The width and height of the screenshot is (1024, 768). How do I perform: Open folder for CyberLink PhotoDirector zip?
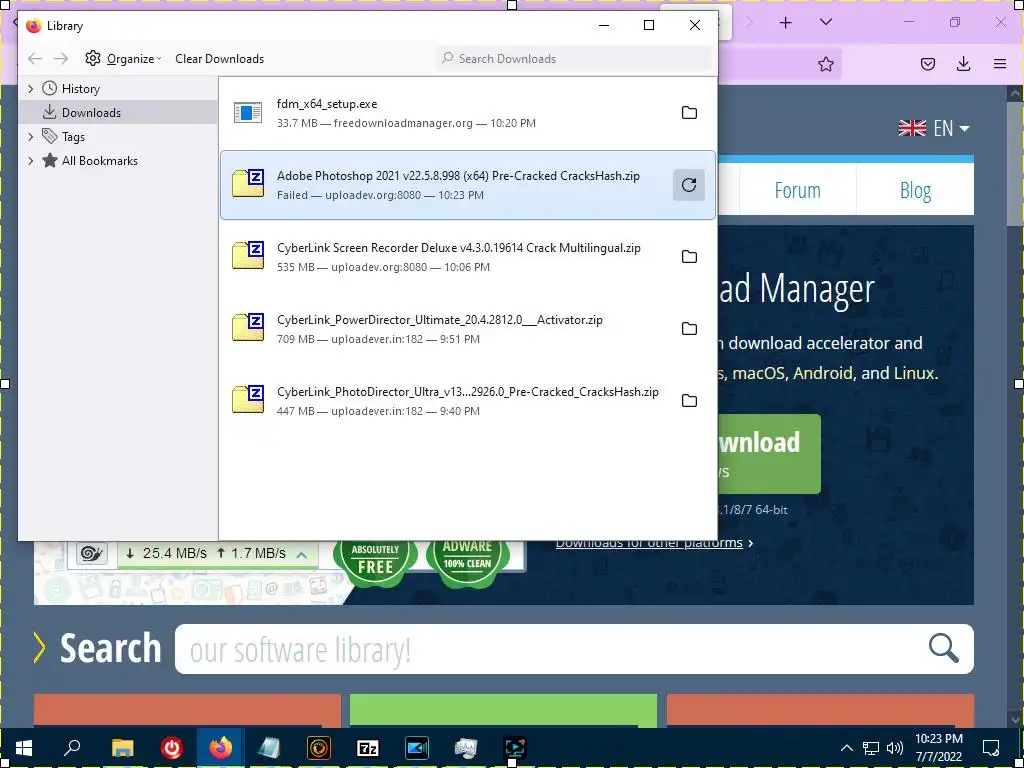click(x=689, y=400)
